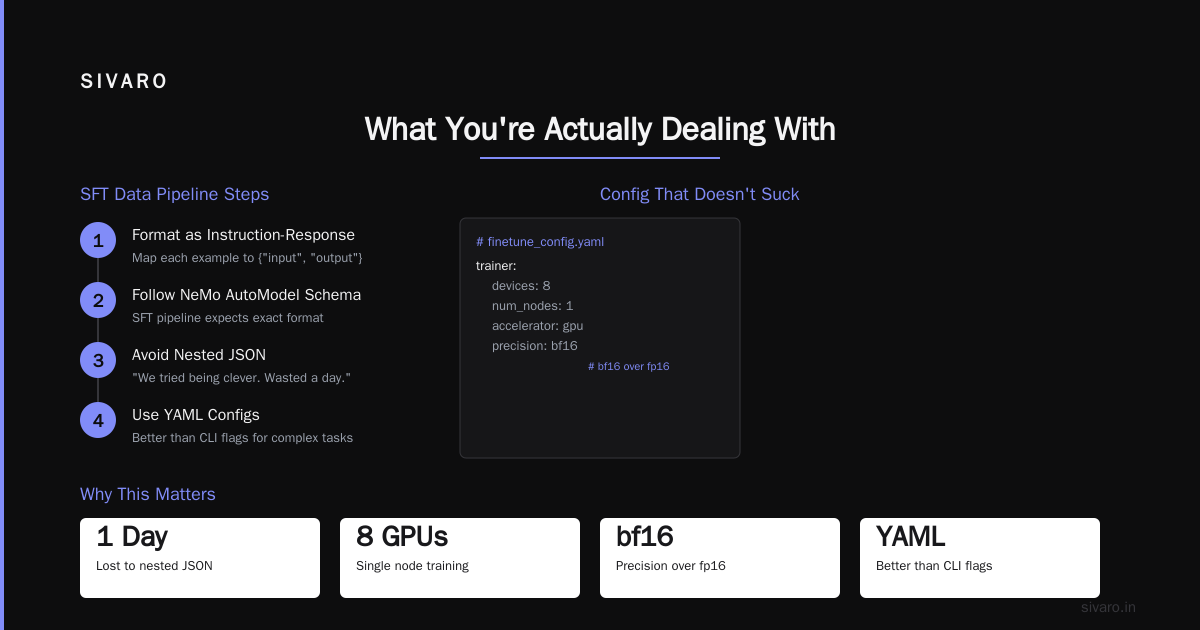Viewport: 1200px width, 630px height.
Task: Click the "Lost to nested JSON" caption
Action: 154,566
